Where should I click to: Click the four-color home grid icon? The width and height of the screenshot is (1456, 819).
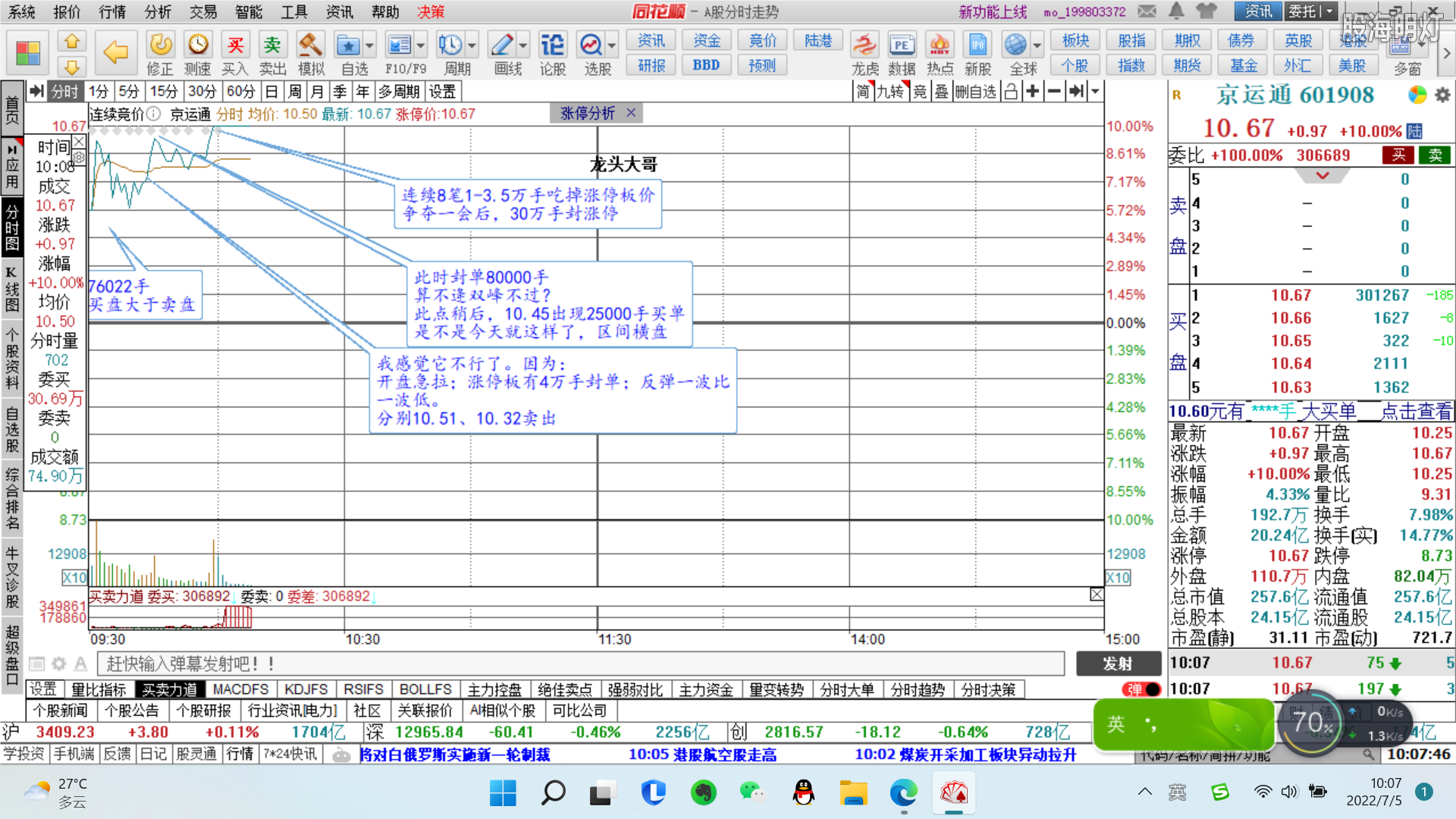coord(28,53)
